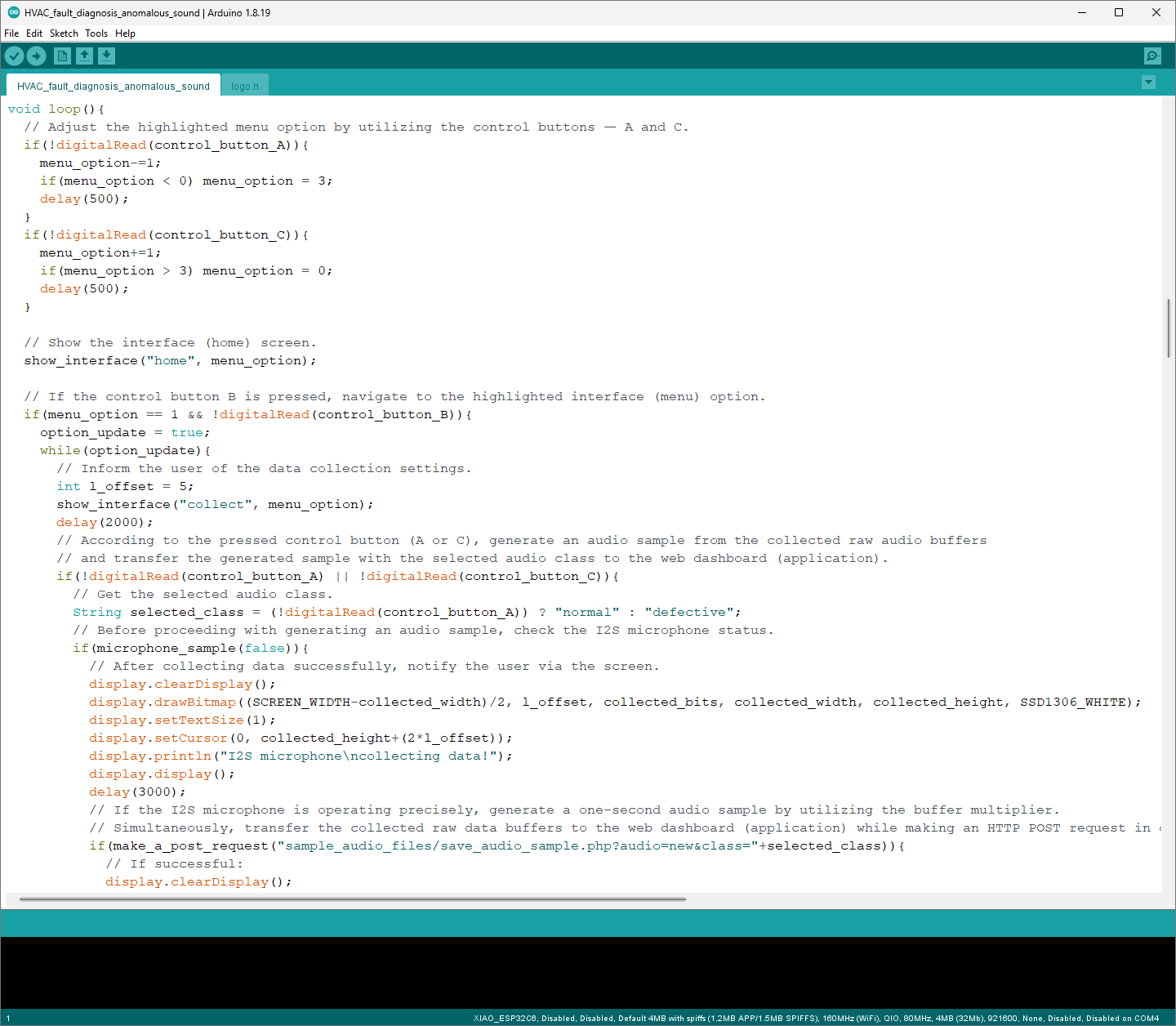
Task: Click the Arduino logo in title bar
Action: click(x=13, y=12)
